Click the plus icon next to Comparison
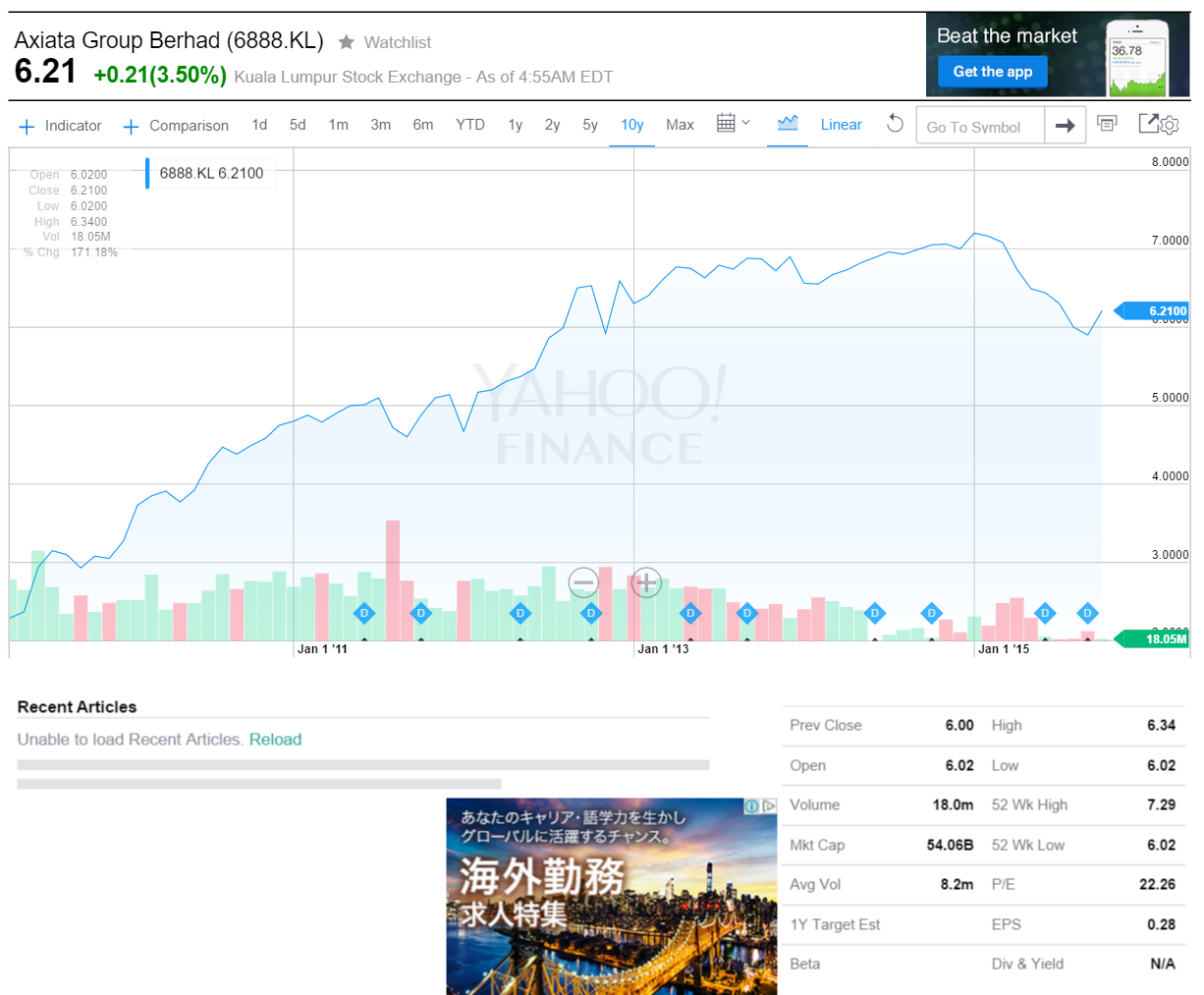Image resolution: width=1204 pixels, height=995 pixels. click(131, 127)
